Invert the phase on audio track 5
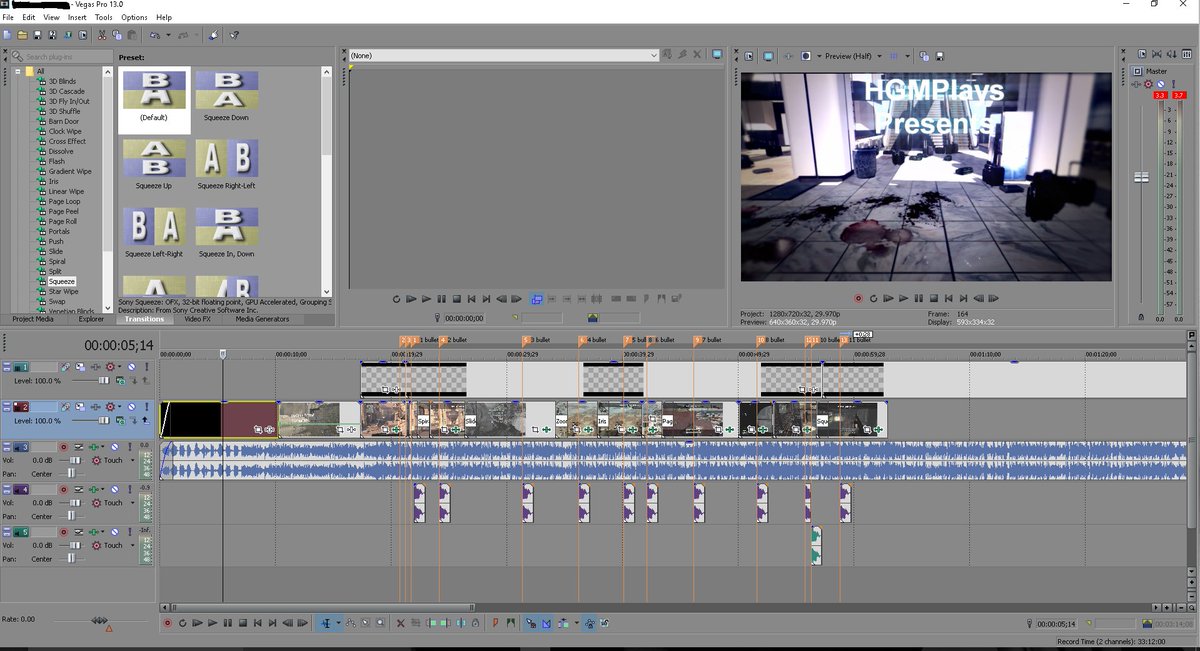The height and width of the screenshot is (651, 1200). (x=79, y=532)
